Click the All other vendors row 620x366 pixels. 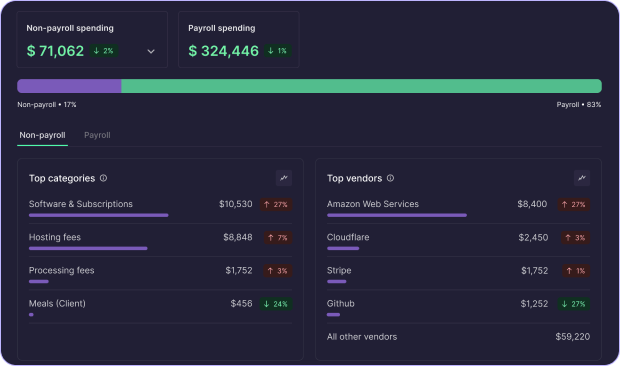pos(458,337)
